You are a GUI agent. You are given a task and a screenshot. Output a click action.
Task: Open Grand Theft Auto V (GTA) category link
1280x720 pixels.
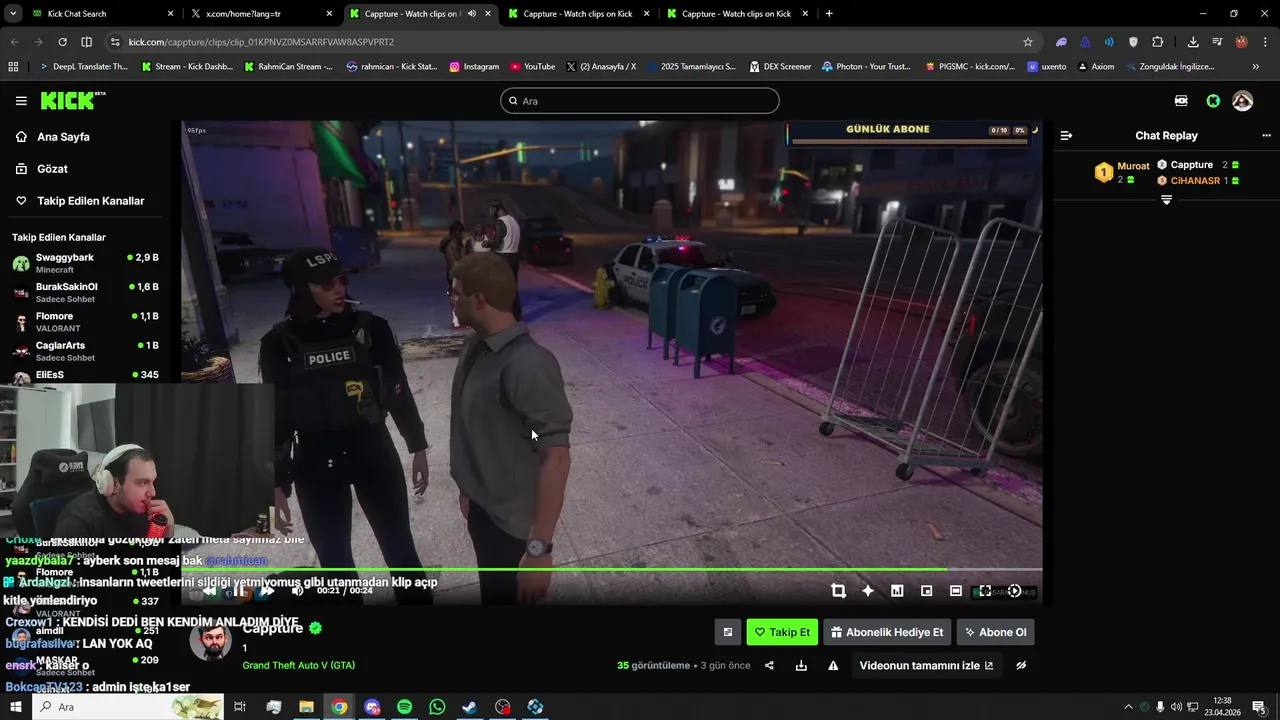(x=298, y=666)
